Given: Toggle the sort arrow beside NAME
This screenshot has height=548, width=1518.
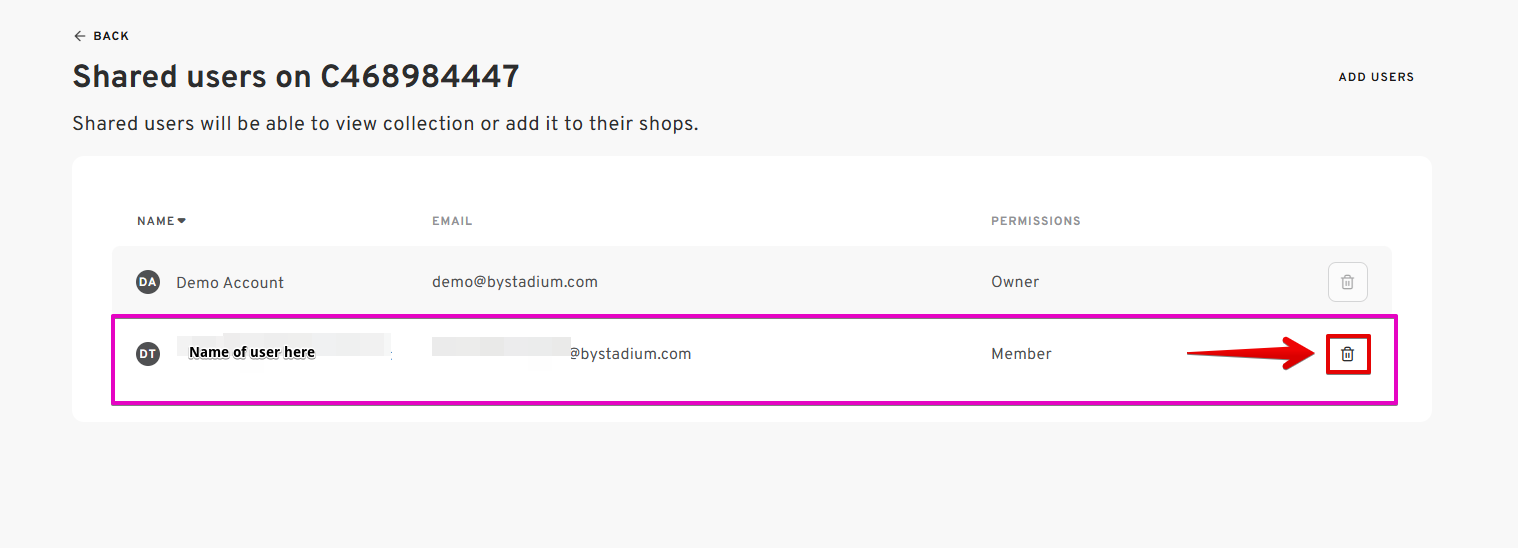Looking at the screenshot, I should click(x=182, y=220).
